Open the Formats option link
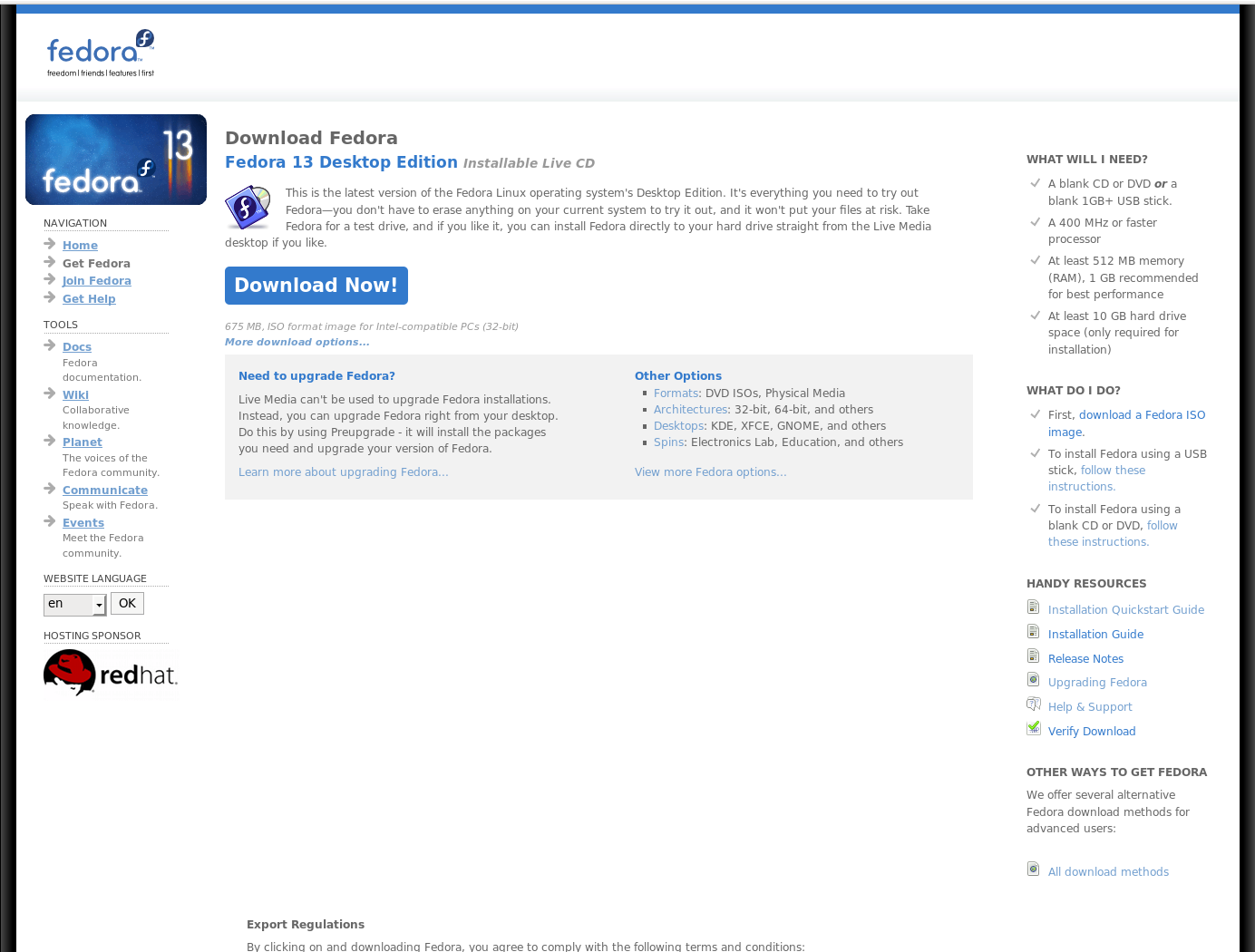Image resolution: width=1255 pixels, height=952 pixels. (676, 393)
